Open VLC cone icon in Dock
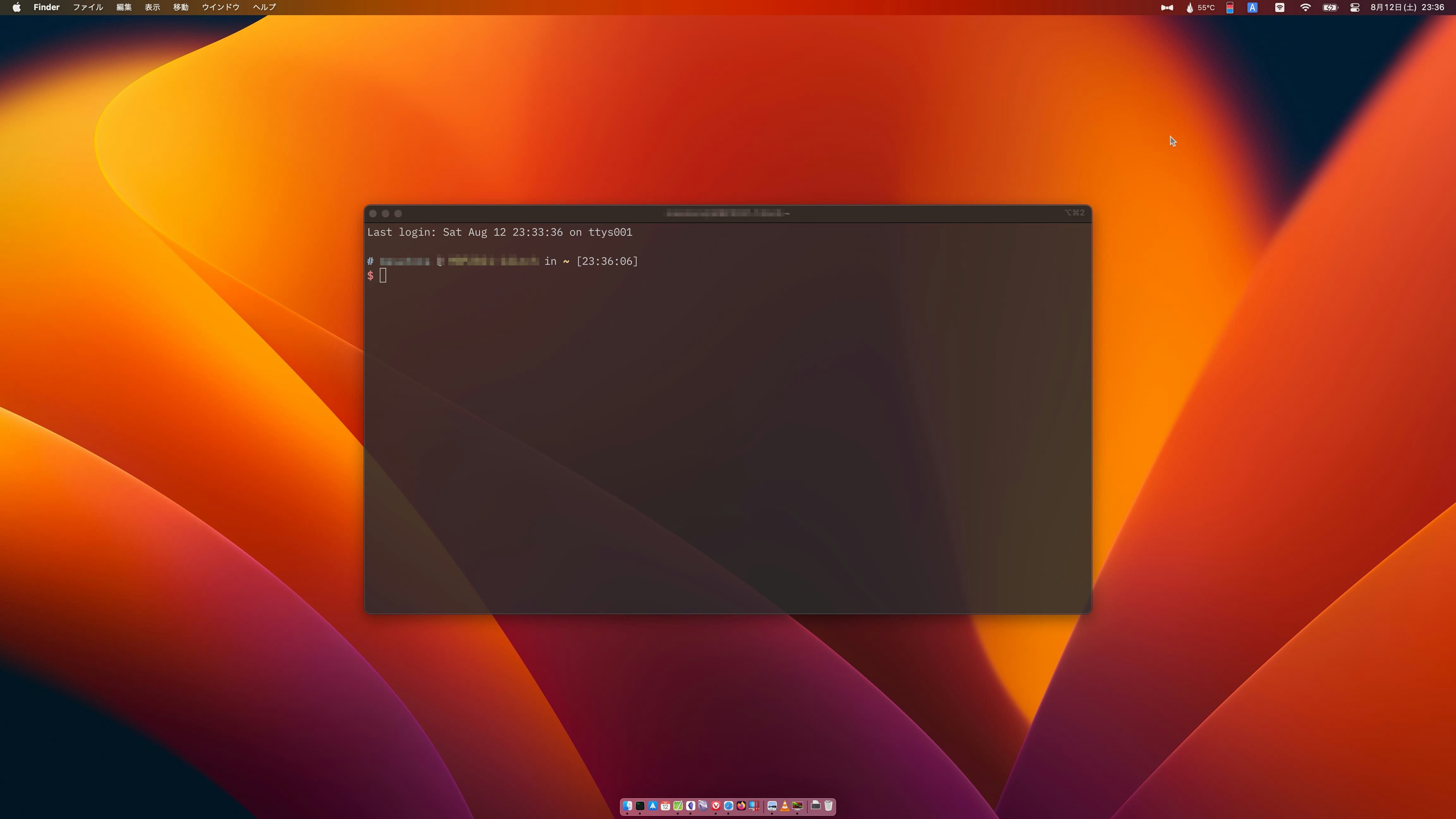This screenshot has height=819, width=1456. pos(785,806)
